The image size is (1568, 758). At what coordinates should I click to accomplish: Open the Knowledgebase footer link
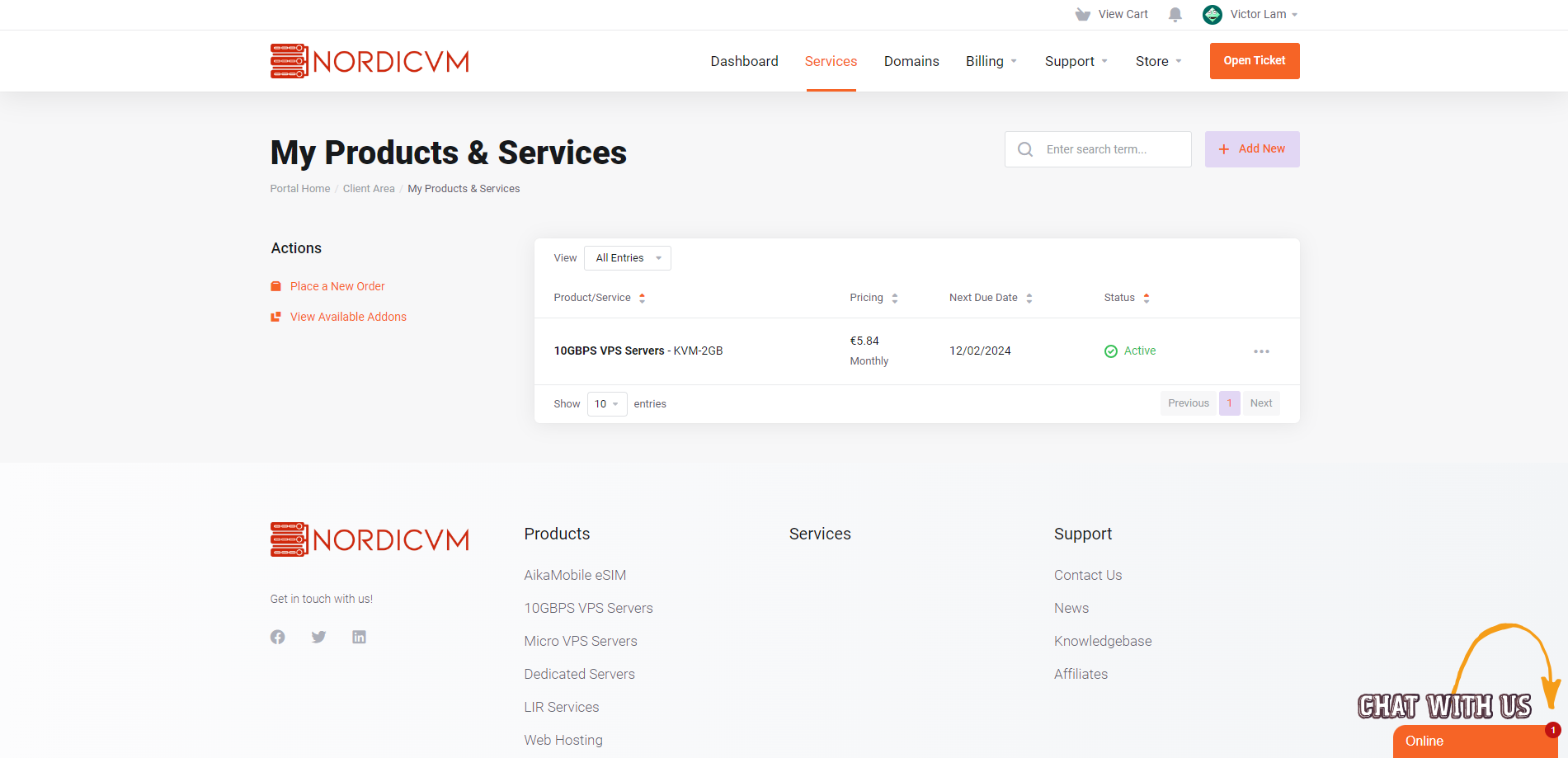(1103, 641)
